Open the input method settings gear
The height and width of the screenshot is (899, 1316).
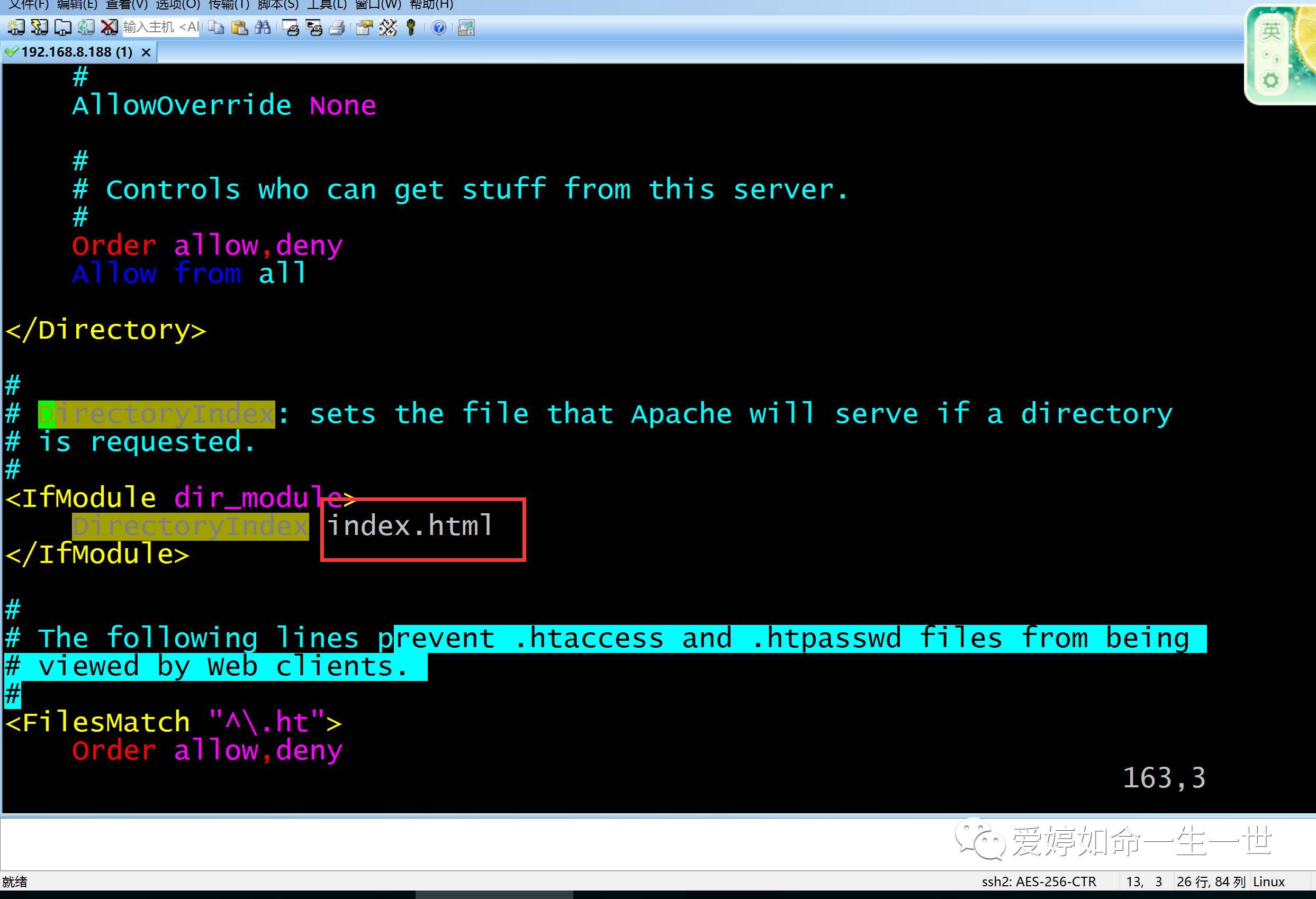pos(1270,80)
